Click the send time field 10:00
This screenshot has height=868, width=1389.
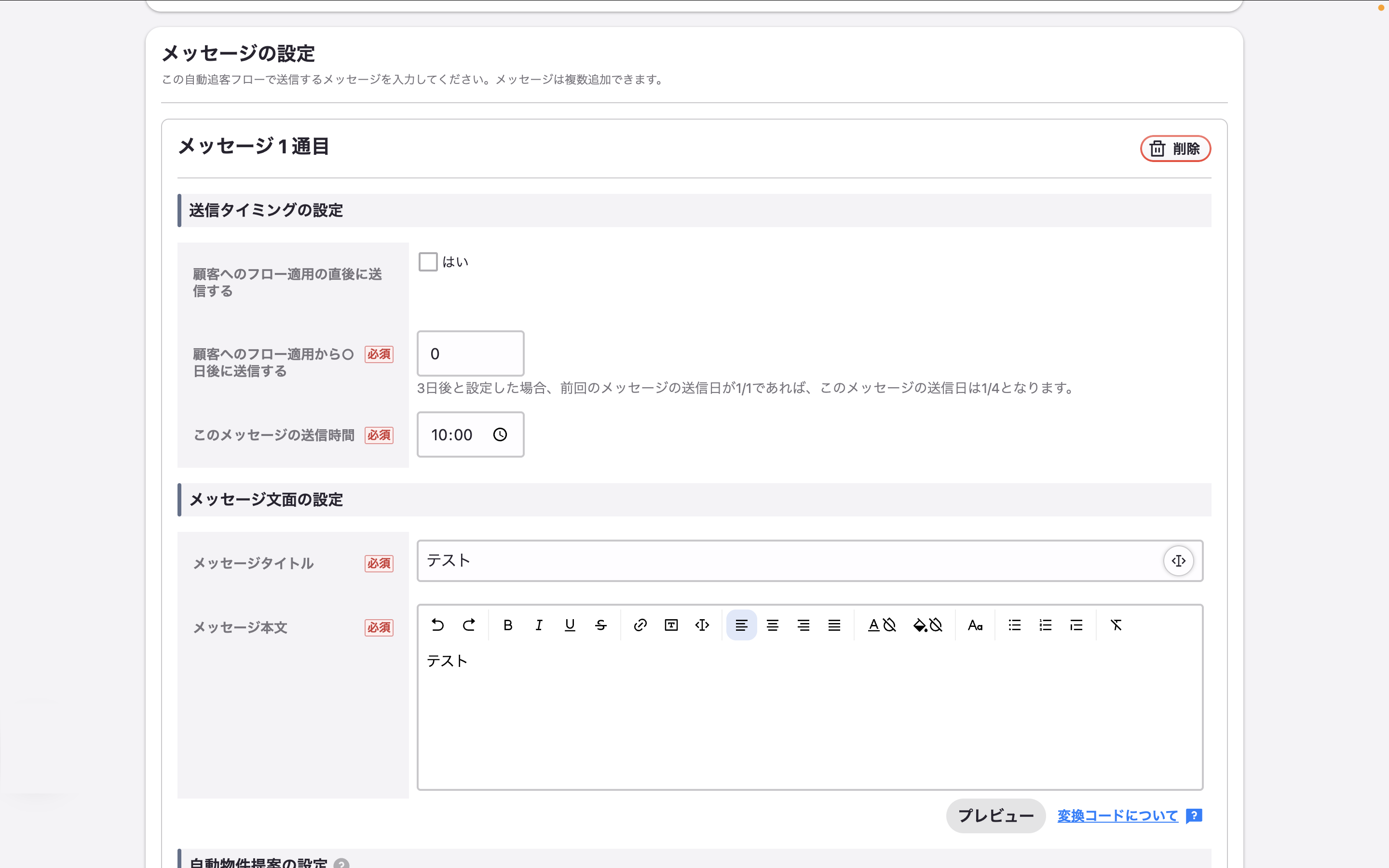470,434
